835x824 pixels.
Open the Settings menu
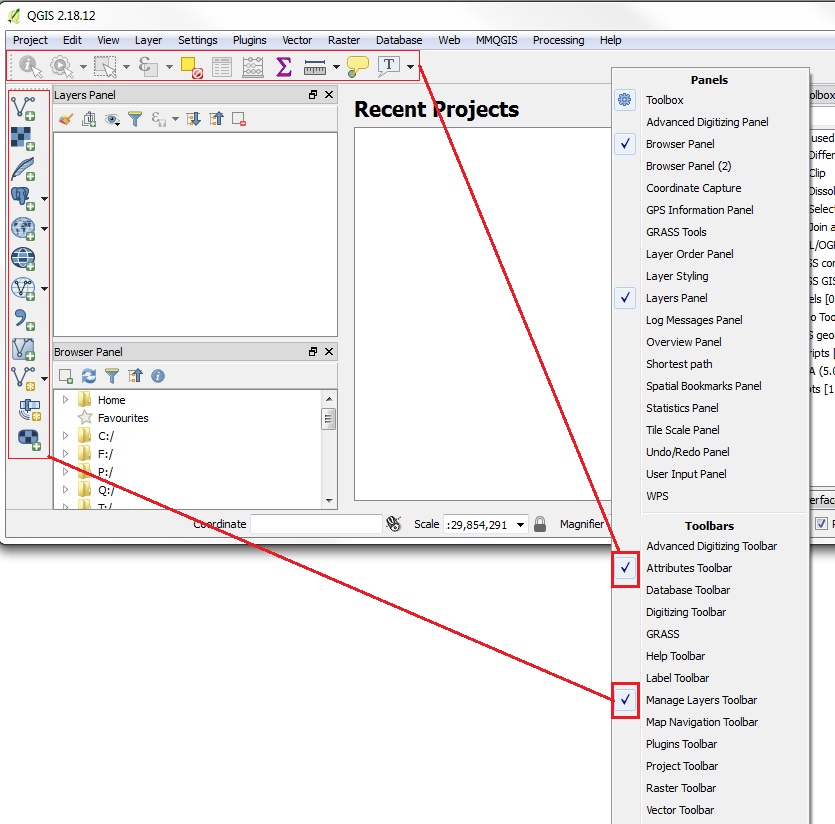(x=198, y=40)
